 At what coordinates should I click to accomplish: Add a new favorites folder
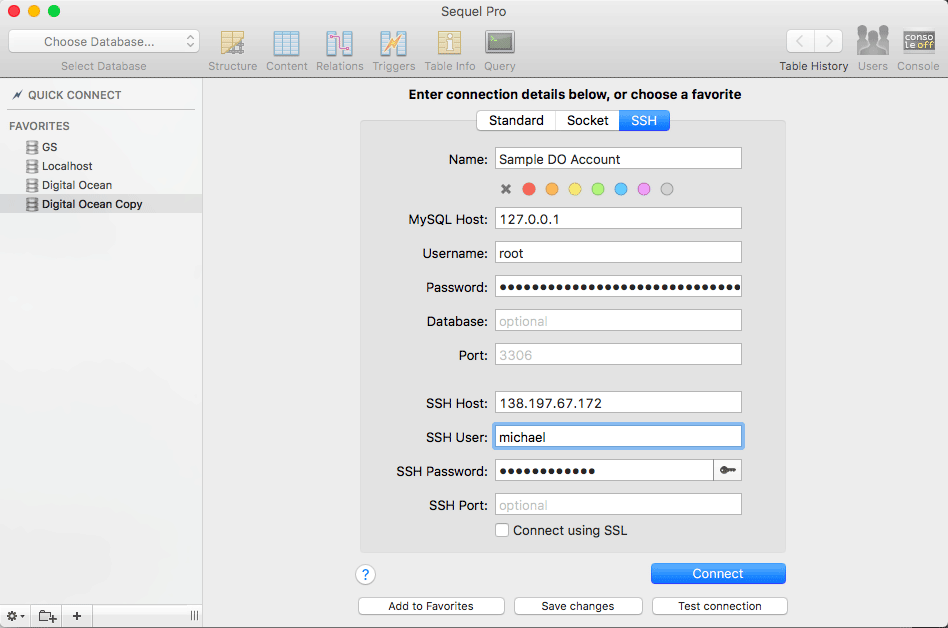(x=47, y=616)
